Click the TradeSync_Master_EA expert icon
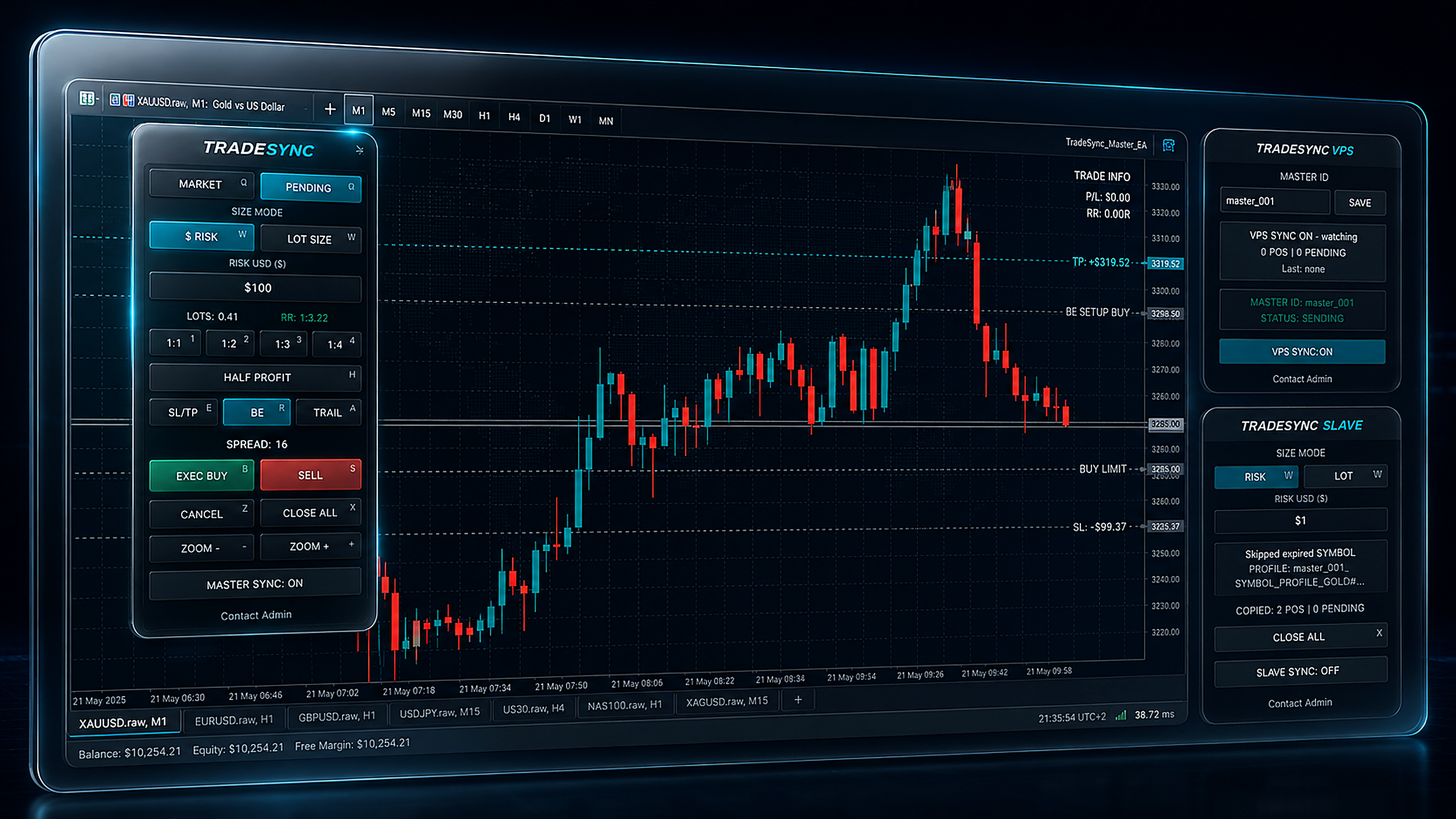Screen dimensions: 1456x819 coord(1169,145)
